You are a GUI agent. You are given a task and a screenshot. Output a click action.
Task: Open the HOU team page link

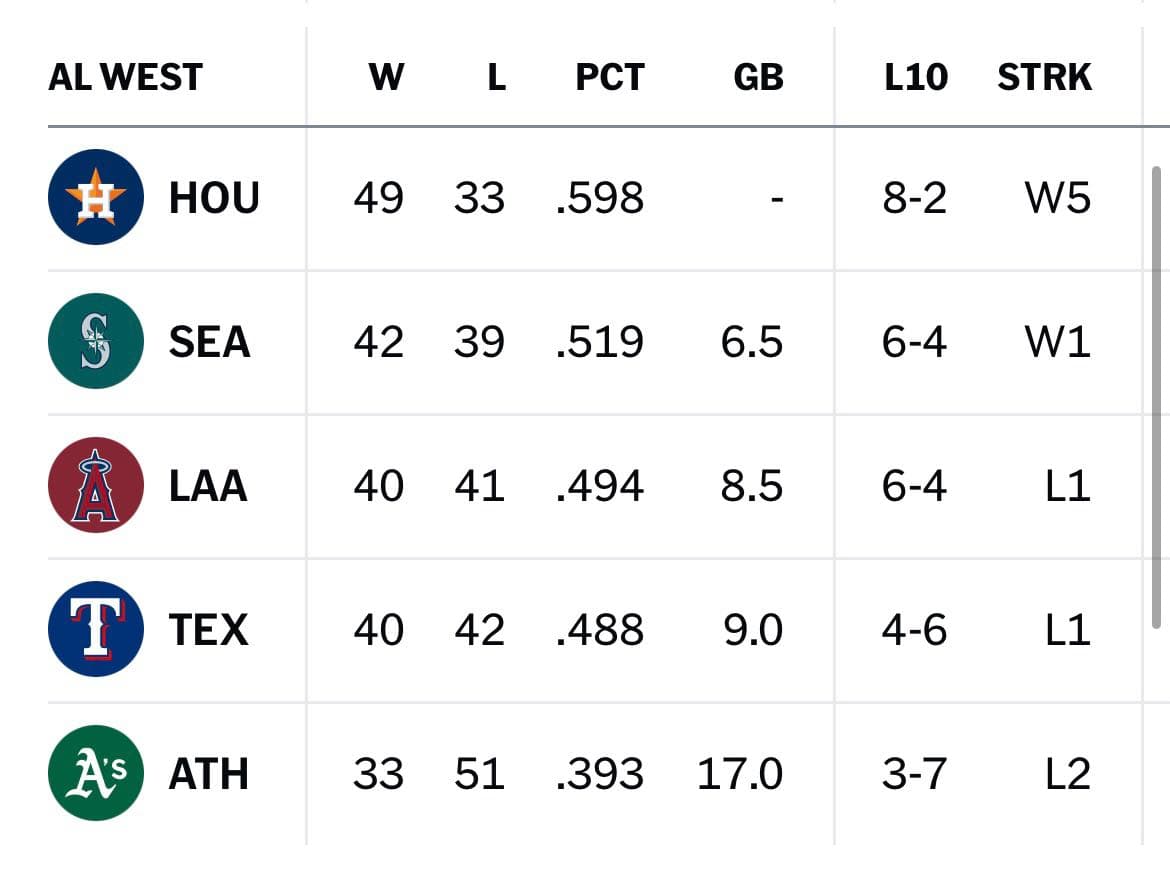pos(214,198)
